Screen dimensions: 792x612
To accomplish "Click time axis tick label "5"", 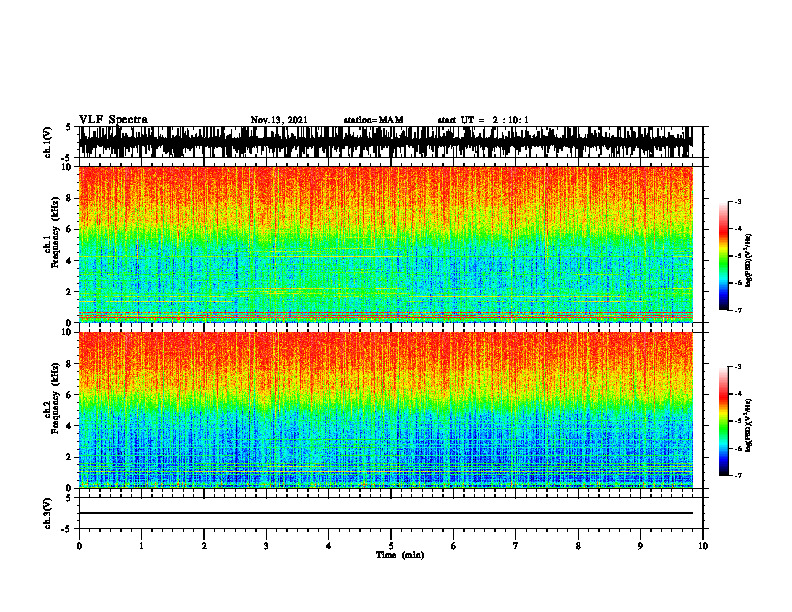I will pyautogui.click(x=391, y=546).
